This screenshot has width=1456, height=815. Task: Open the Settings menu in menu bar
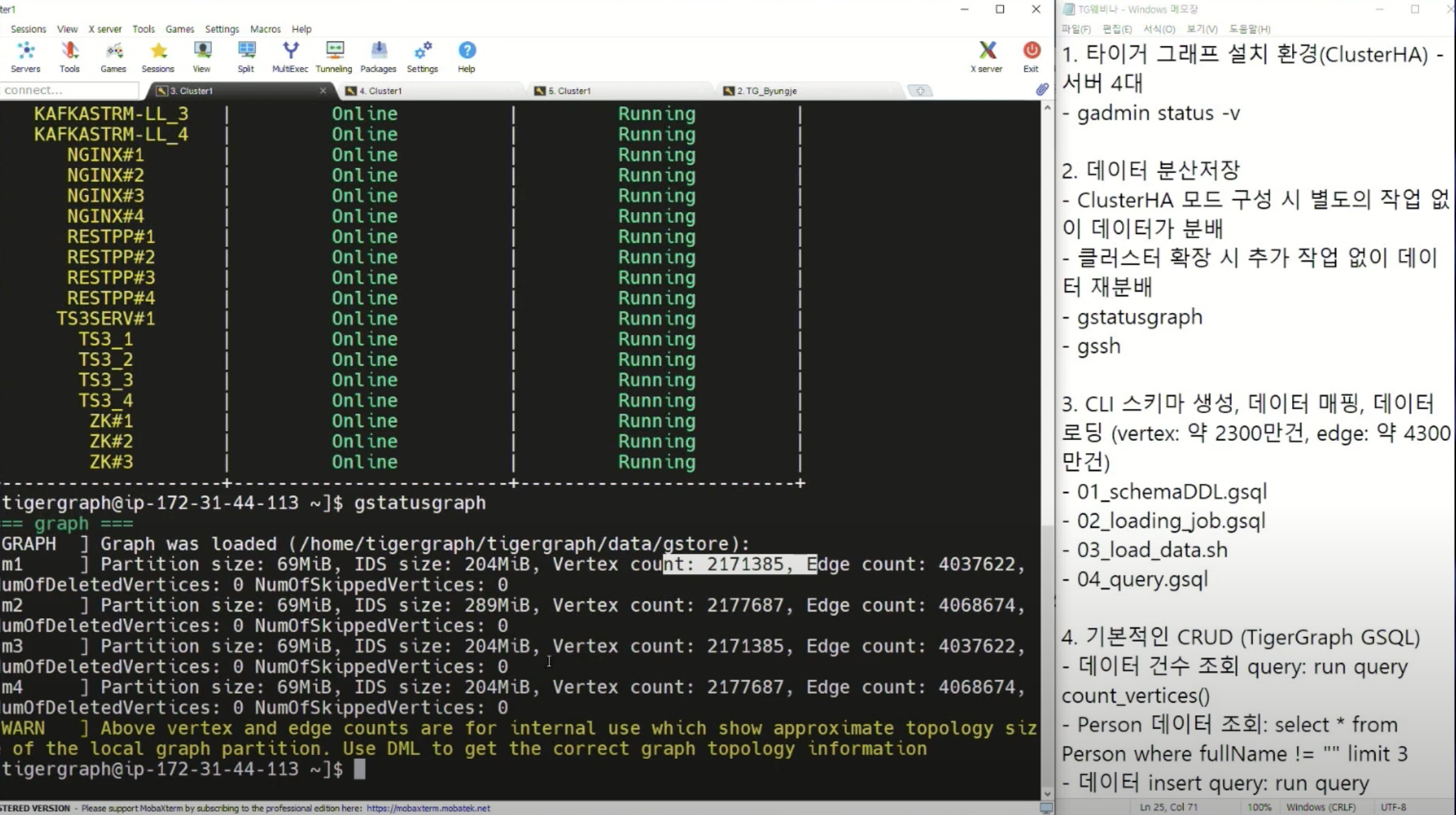click(x=221, y=29)
